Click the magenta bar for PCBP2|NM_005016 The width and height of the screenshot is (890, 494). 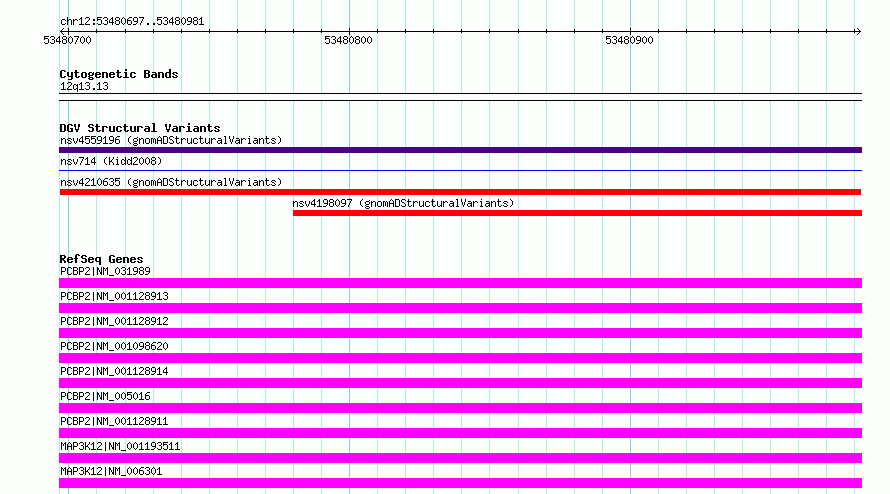(x=460, y=408)
